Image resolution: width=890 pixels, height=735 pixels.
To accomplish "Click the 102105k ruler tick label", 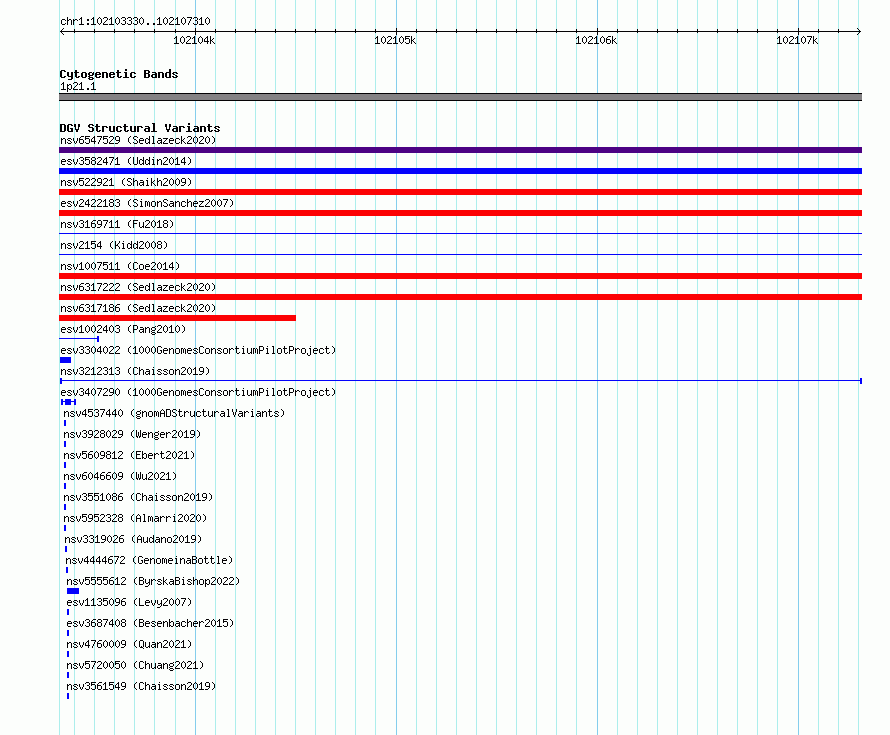I will (x=395, y=40).
